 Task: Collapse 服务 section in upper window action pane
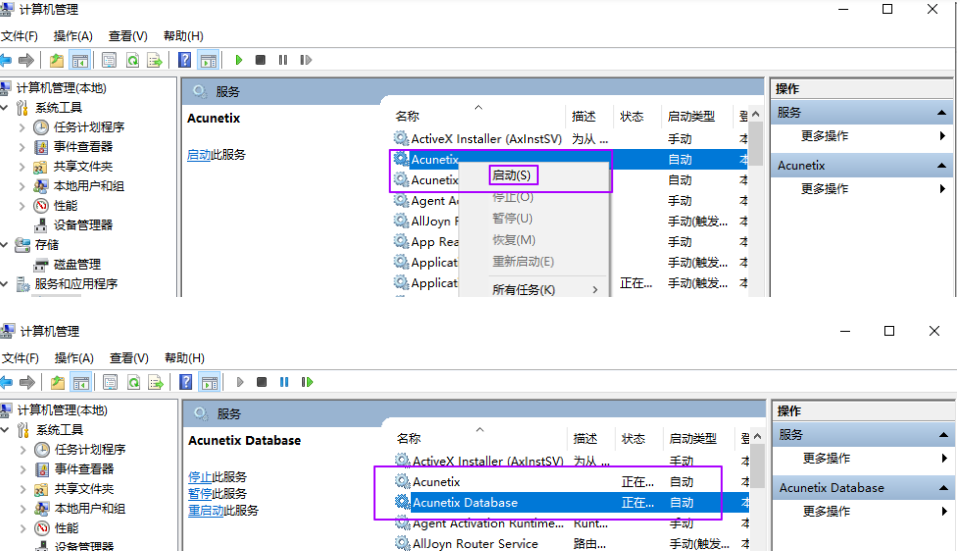click(x=942, y=113)
